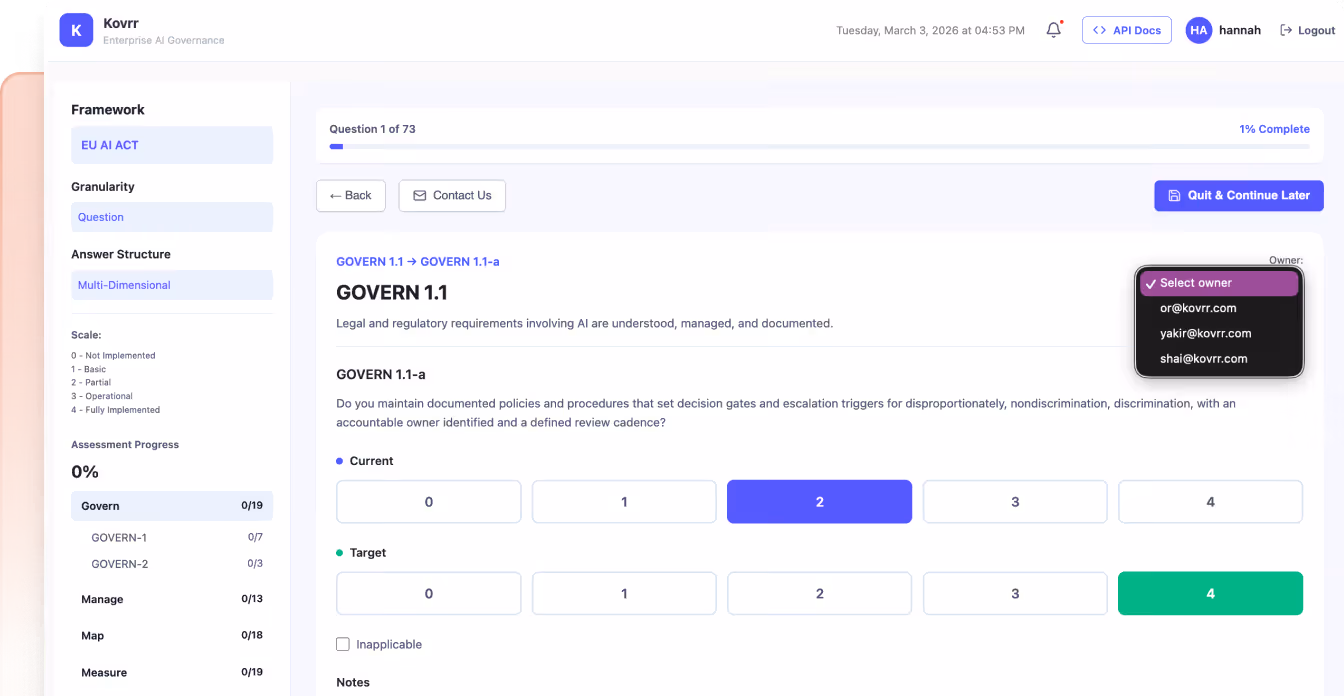
Task: Expand the Manage section
Action: point(172,599)
